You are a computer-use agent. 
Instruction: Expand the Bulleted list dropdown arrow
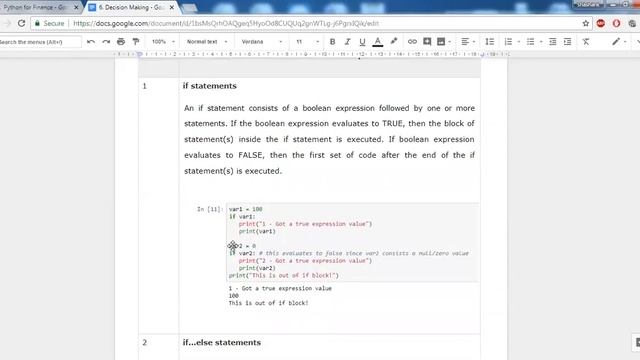[x=541, y=42]
